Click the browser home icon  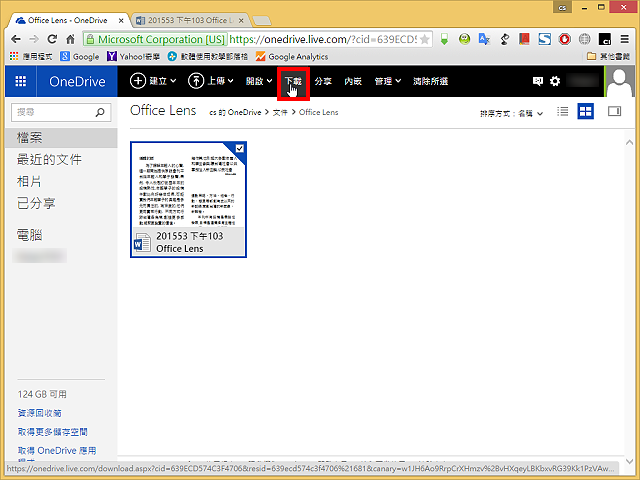tap(71, 39)
